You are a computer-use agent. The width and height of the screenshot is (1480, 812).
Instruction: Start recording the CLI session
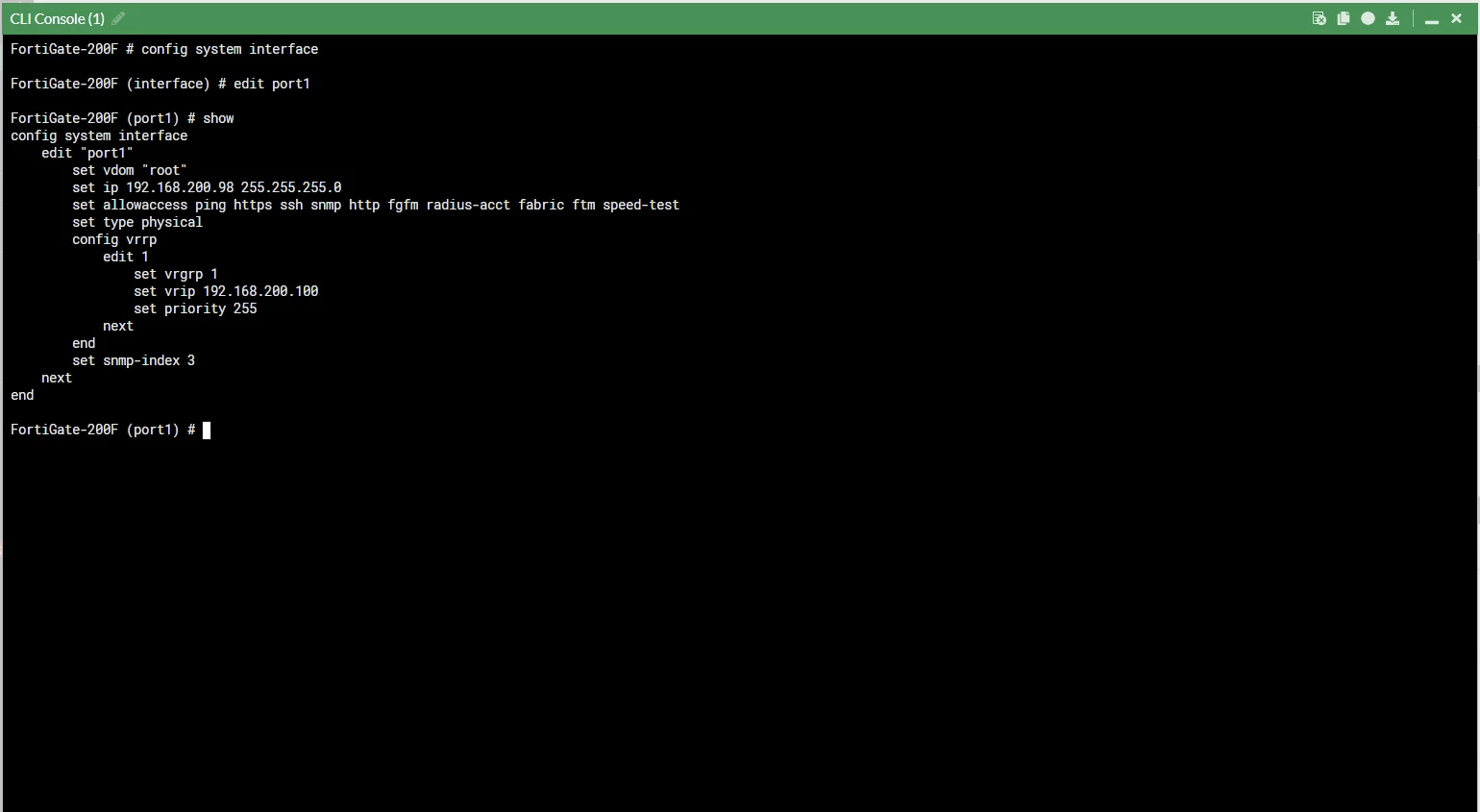[x=1368, y=18]
